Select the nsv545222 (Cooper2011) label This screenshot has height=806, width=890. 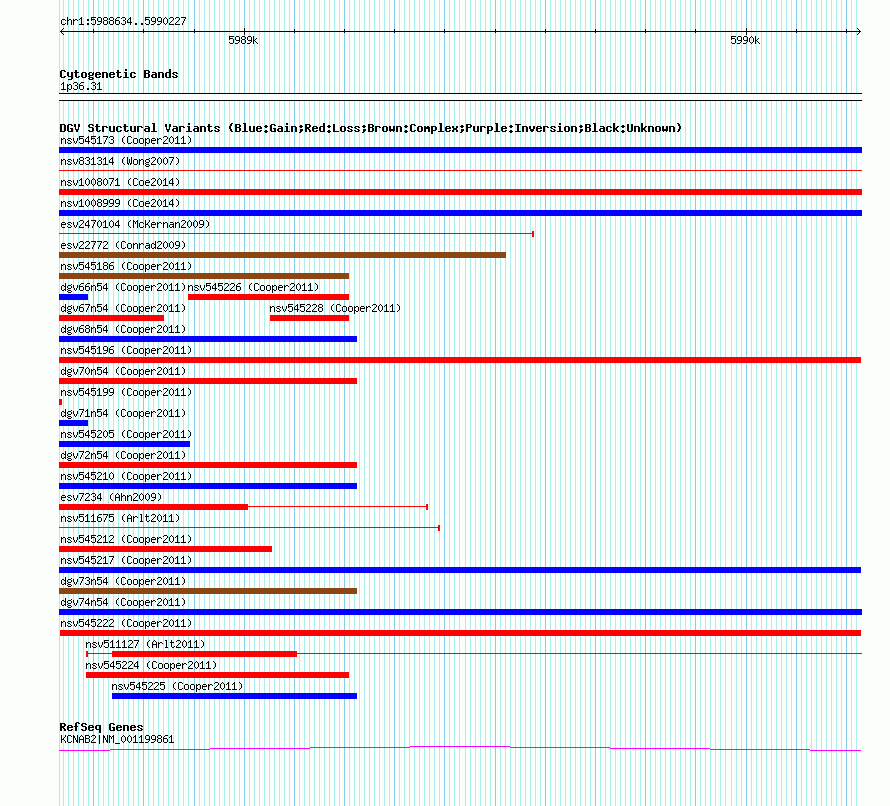tap(126, 623)
